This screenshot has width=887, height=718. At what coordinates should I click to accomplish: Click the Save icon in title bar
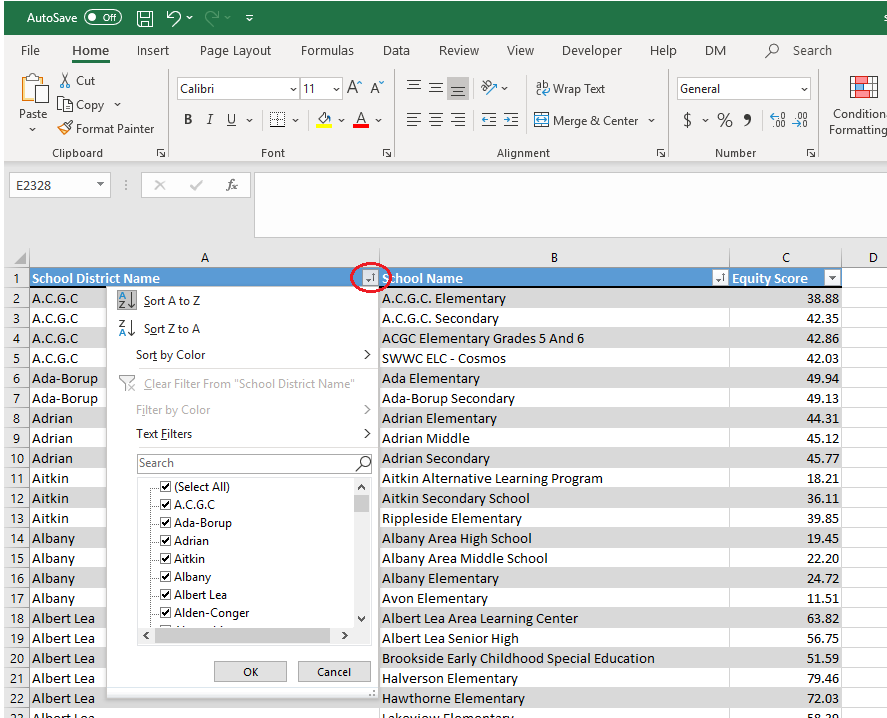(145, 18)
